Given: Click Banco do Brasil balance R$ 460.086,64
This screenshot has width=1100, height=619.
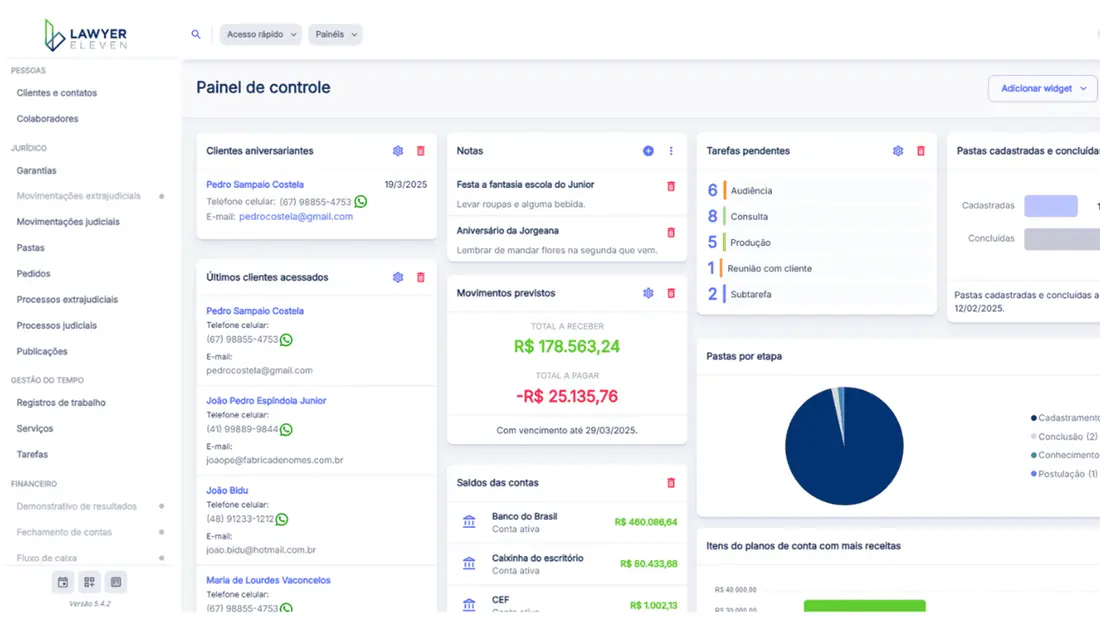Looking at the screenshot, I should coord(645,522).
